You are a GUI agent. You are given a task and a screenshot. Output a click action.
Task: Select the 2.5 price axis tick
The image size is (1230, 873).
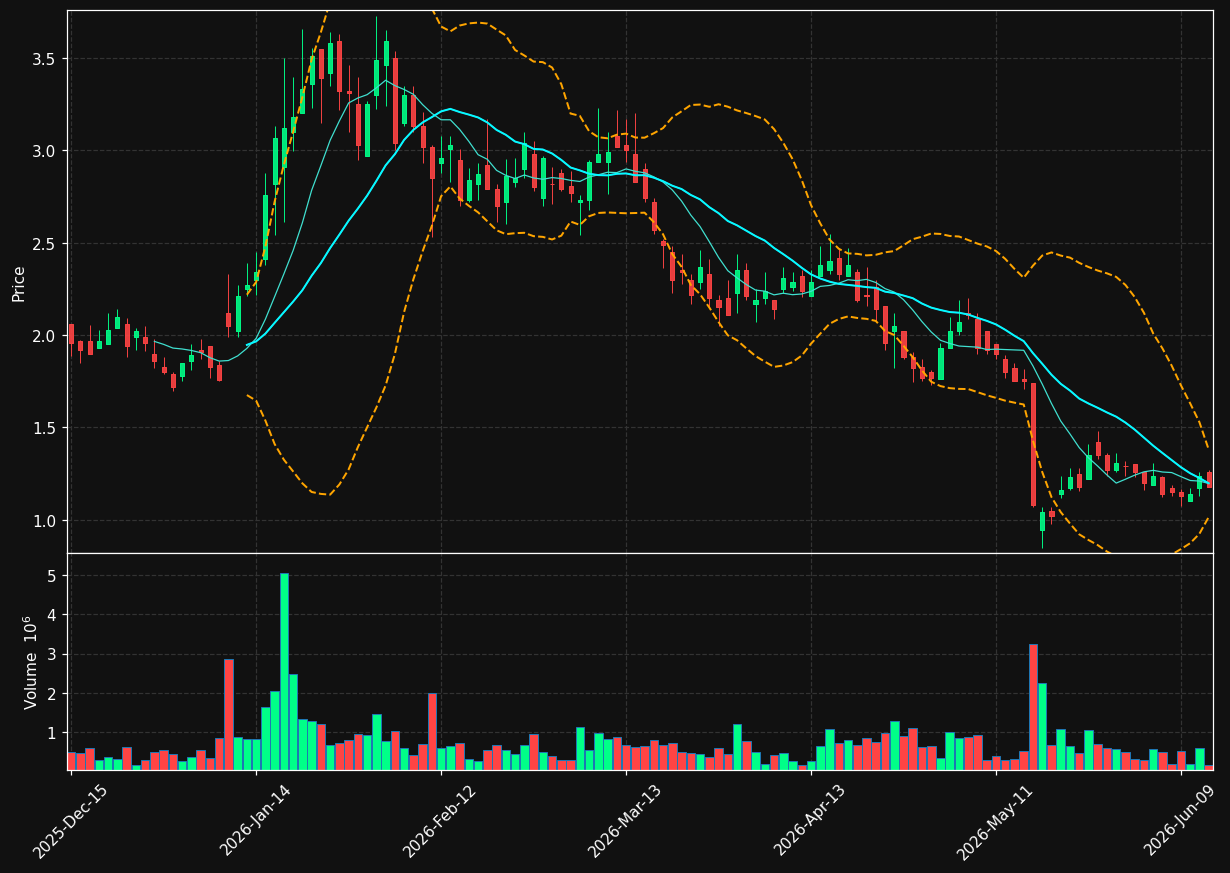pyautogui.click(x=42, y=244)
